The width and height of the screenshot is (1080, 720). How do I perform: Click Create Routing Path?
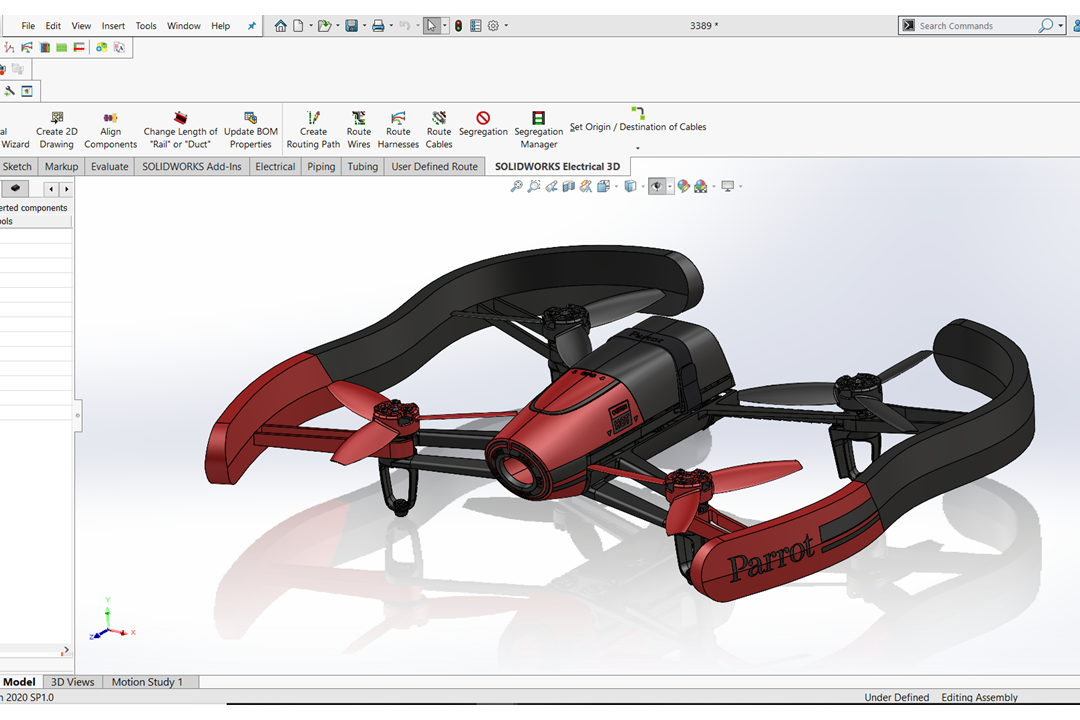pyautogui.click(x=313, y=130)
